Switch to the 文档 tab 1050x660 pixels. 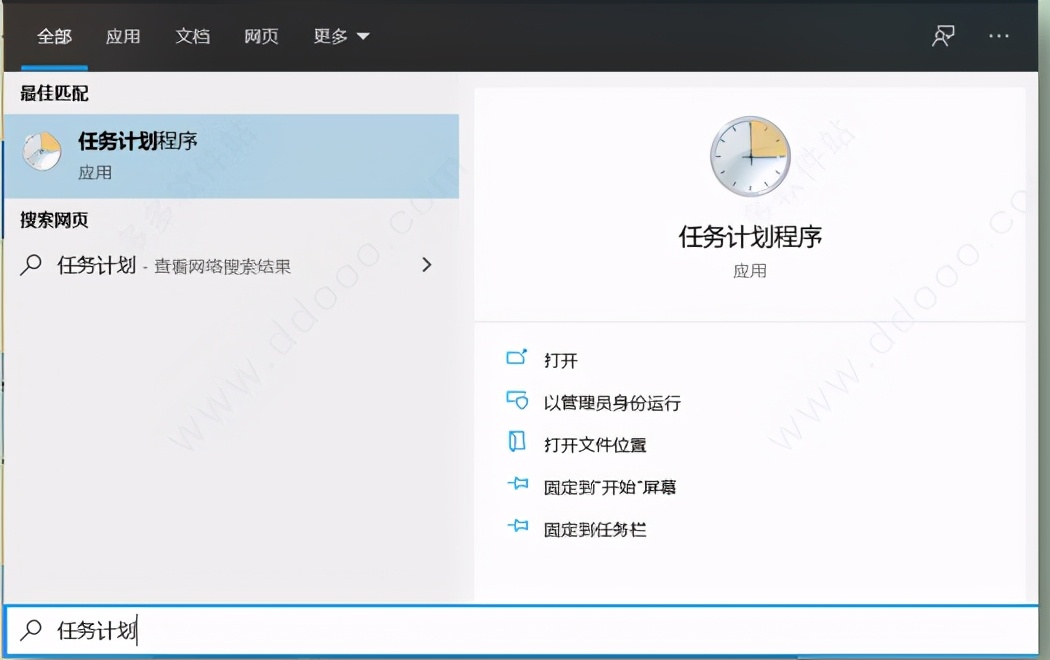[191, 35]
